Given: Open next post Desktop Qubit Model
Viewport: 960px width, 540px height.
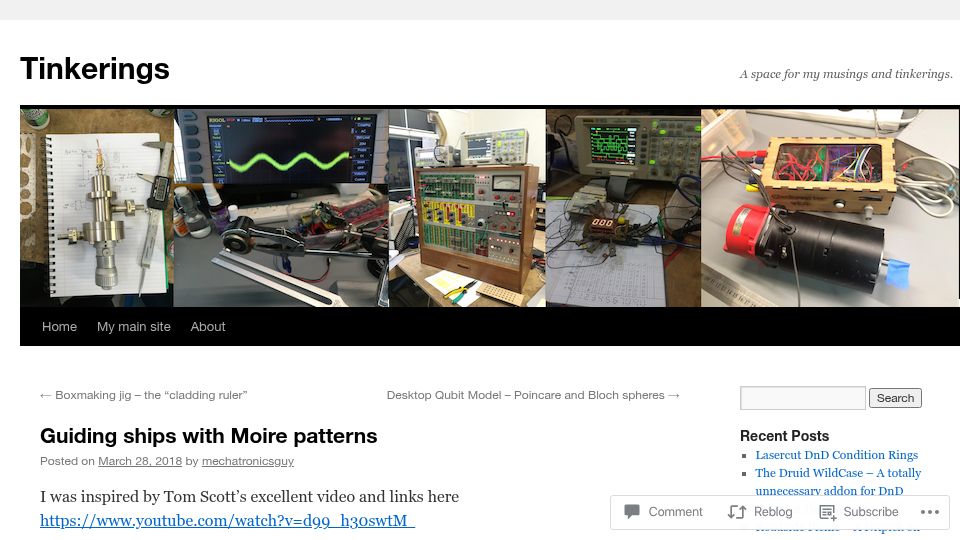Looking at the screenshot, I should point(533,396).
